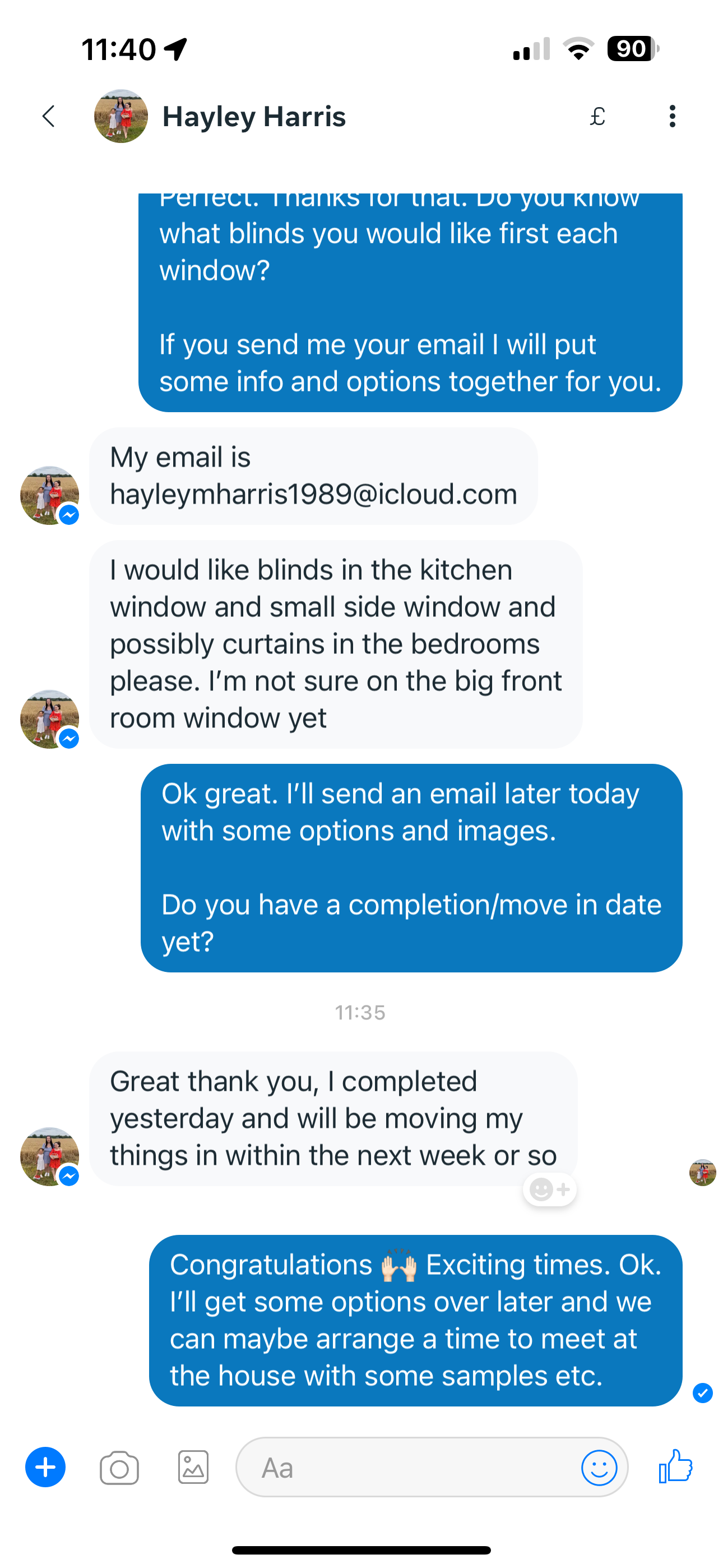Add a reaction to the completed yesterday message

point(550,1189)
